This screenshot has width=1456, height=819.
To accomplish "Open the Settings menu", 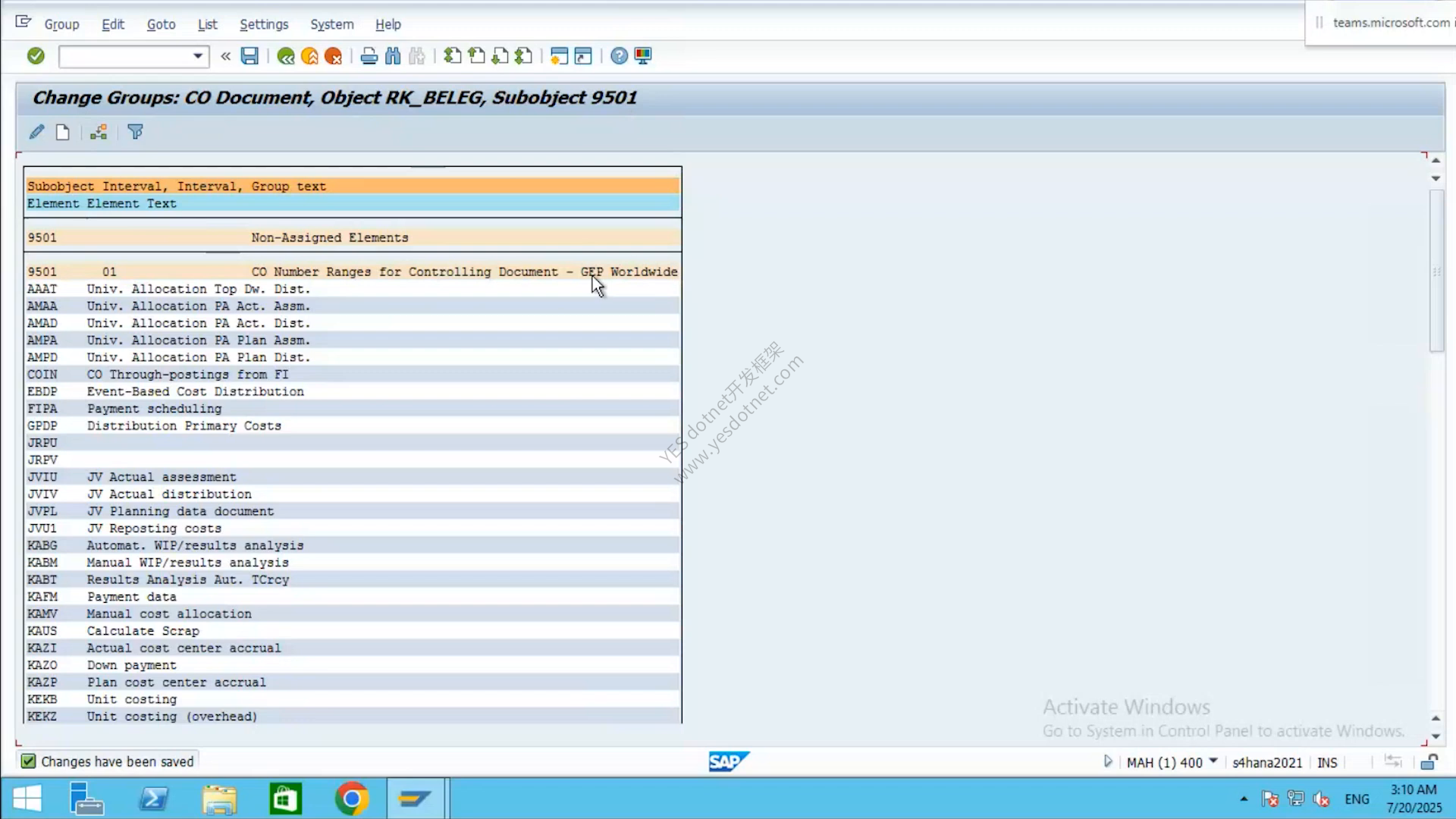I will tap(264, 24).
